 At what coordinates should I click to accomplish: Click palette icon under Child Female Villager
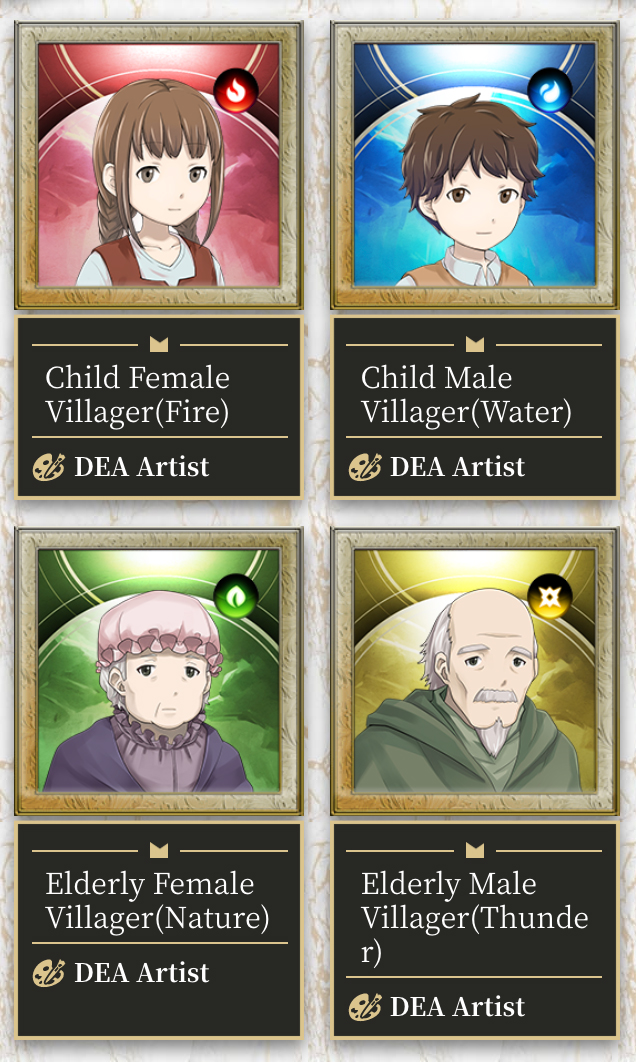coord(49,467)
